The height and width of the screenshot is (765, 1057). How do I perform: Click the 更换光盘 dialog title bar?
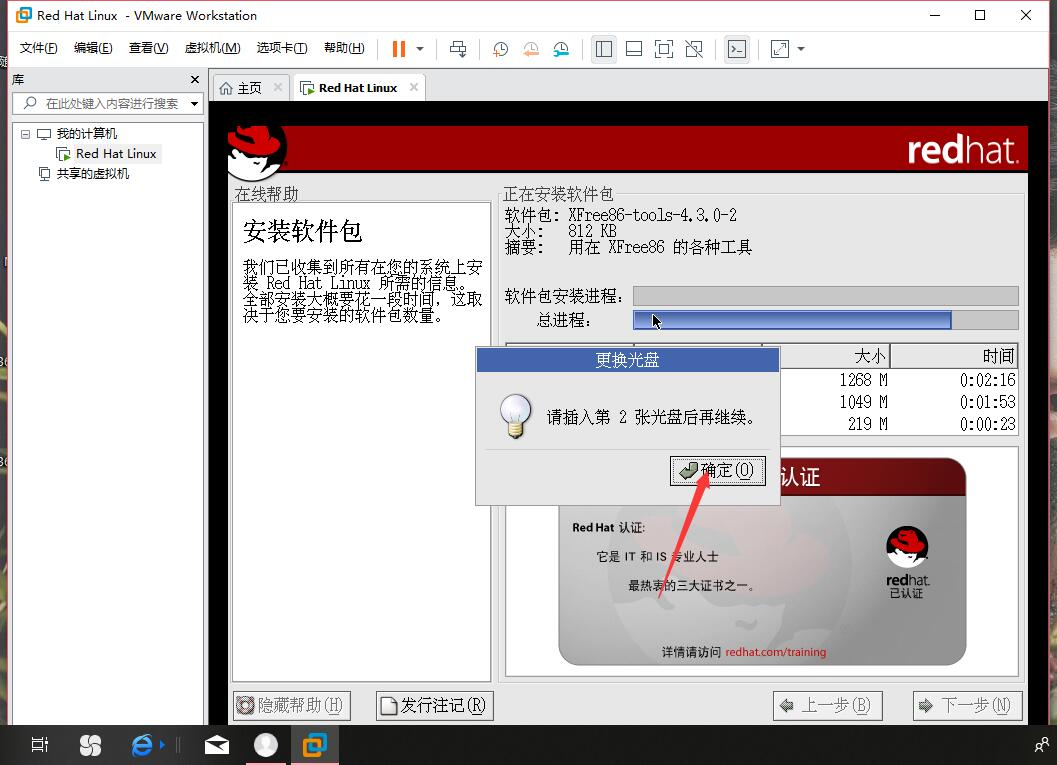[x=628, y=360]
